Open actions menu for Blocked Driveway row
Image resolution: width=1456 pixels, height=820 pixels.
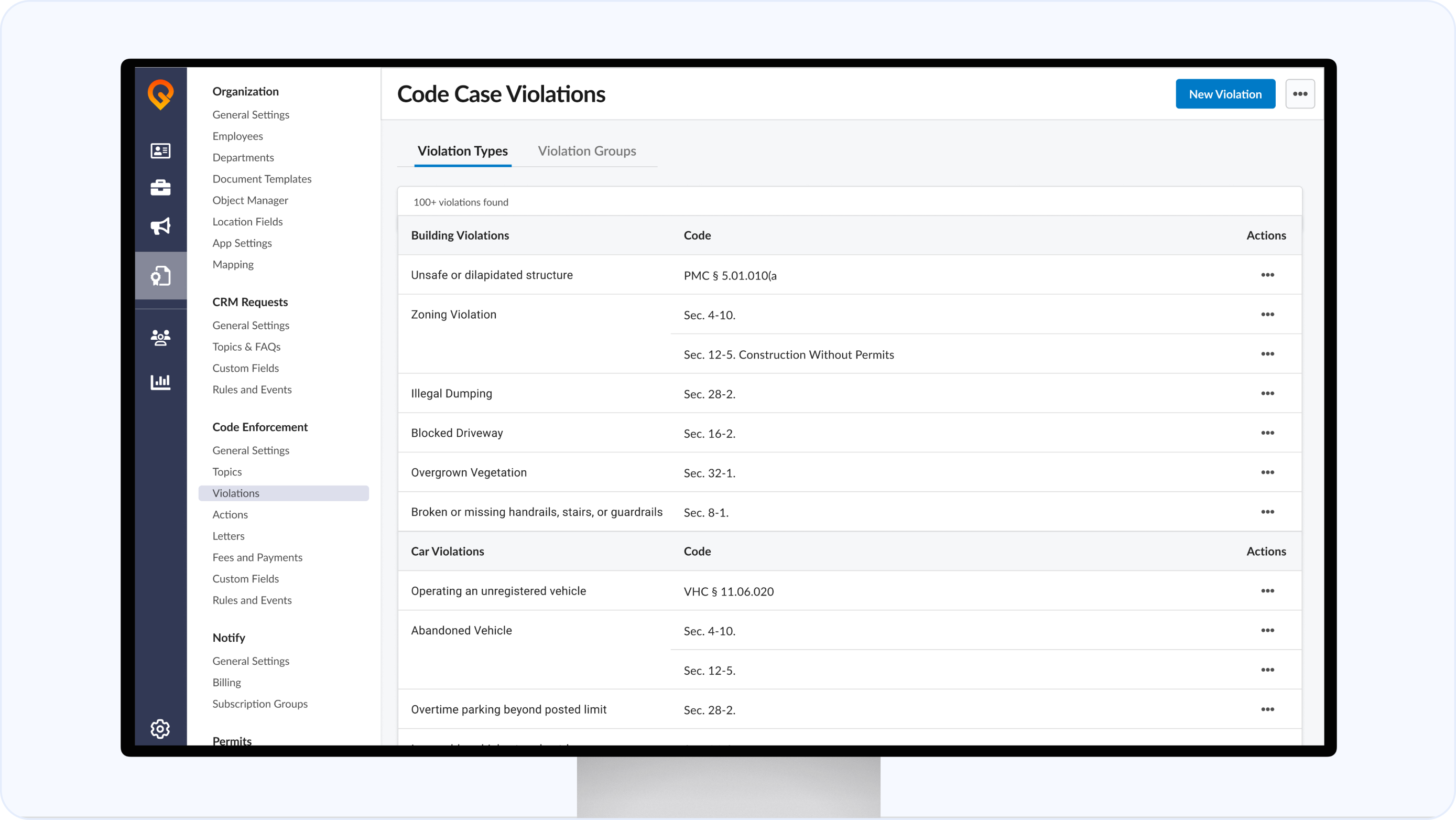pyautogui.click(x=1267, y=433)
